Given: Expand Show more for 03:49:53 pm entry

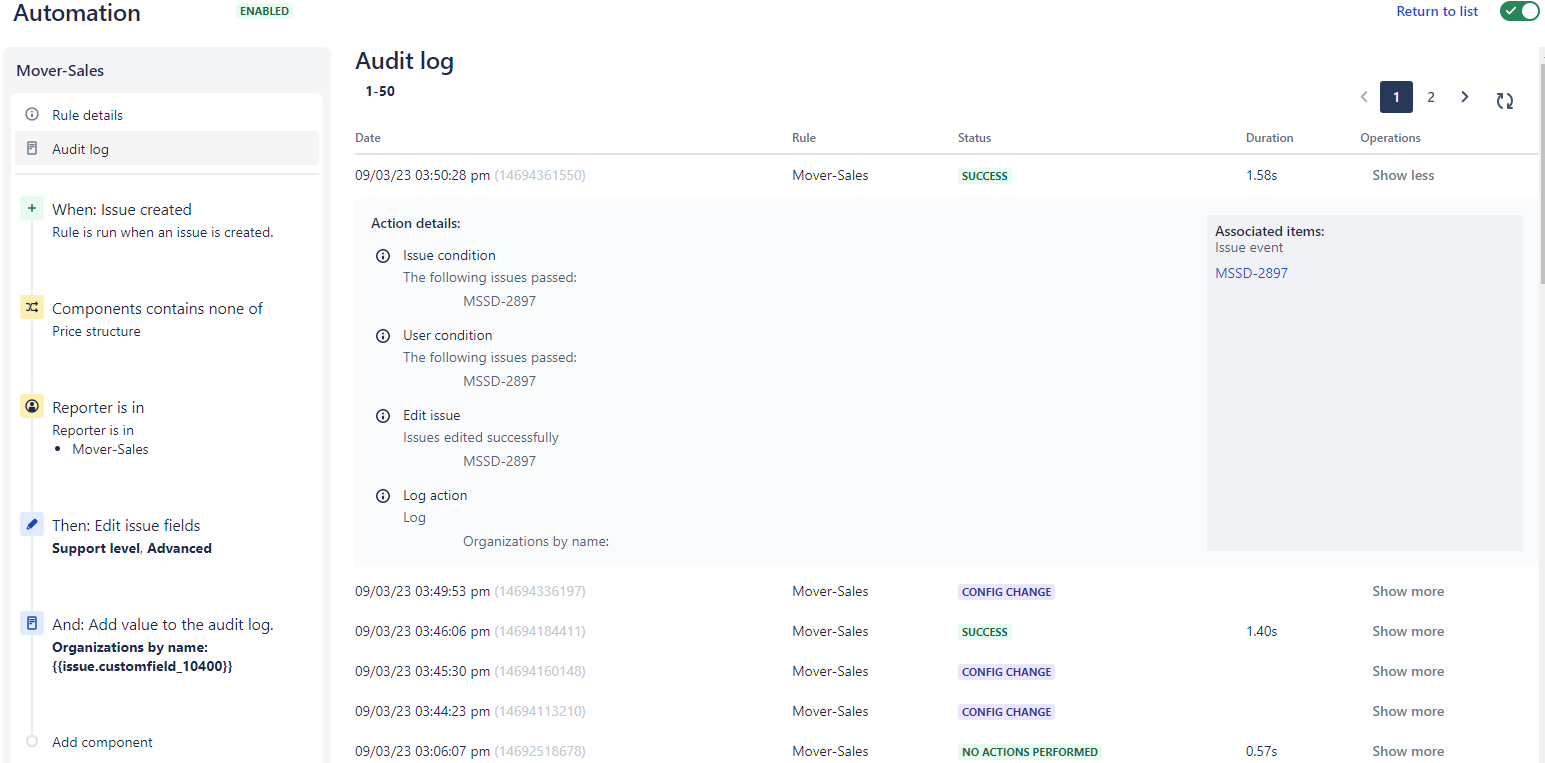Looking at the screenshot, I should pyautogui.click(x=1408, y=591).
